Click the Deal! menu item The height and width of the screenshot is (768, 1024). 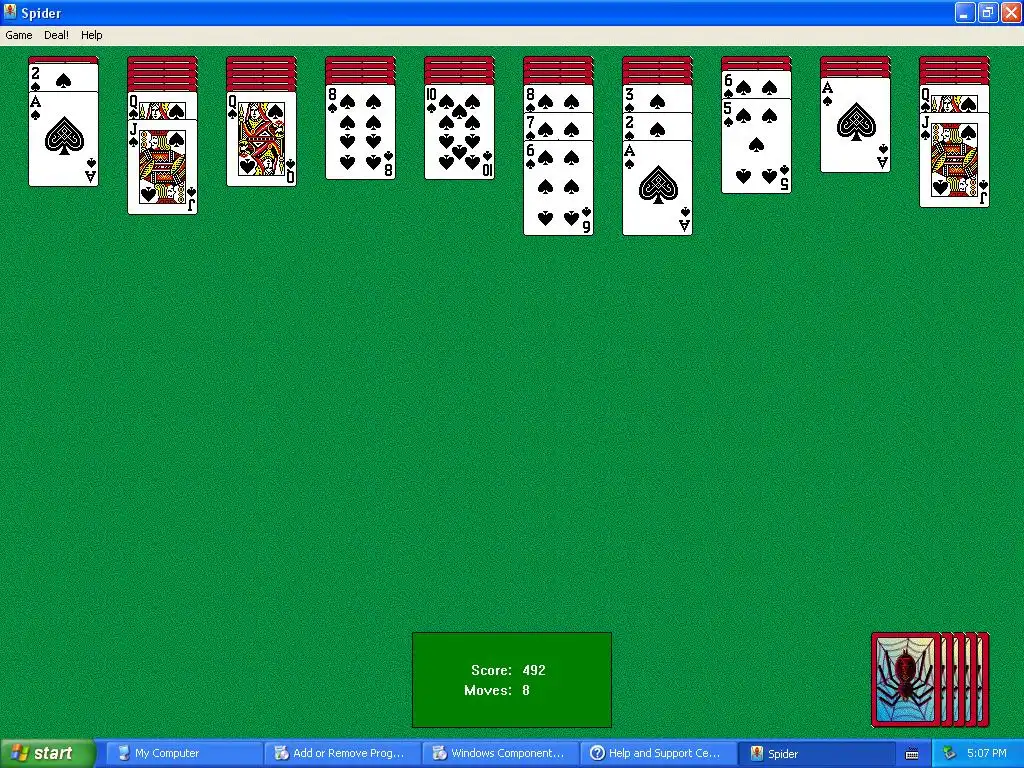click(56, 35)
